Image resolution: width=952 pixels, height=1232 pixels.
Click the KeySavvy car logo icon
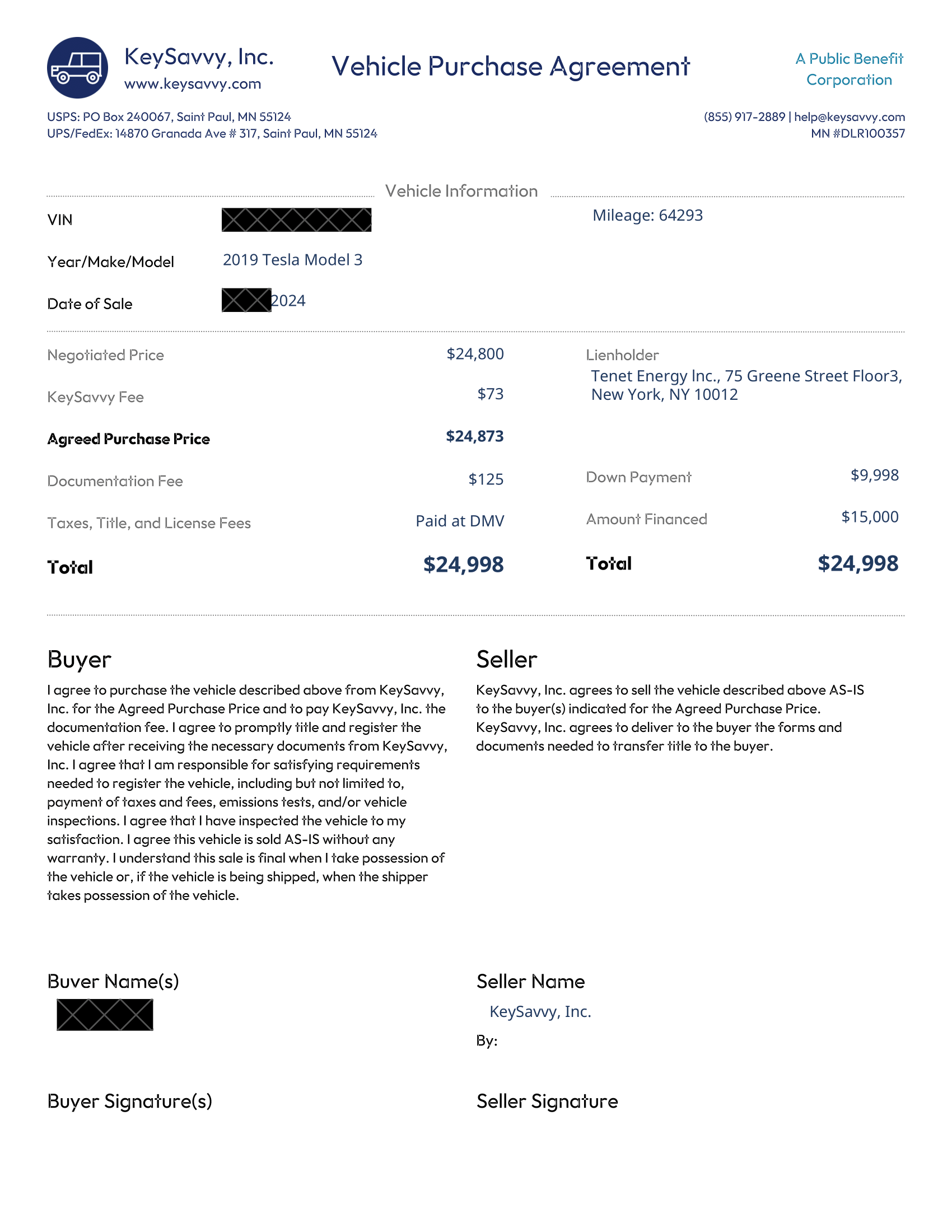77,68
